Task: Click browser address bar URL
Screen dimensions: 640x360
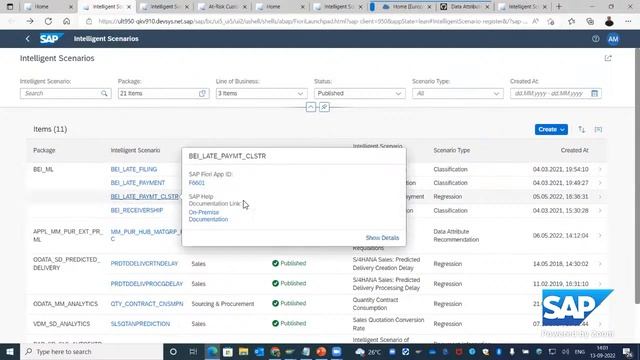Action: pyautogui.click(x=312, y=21)
